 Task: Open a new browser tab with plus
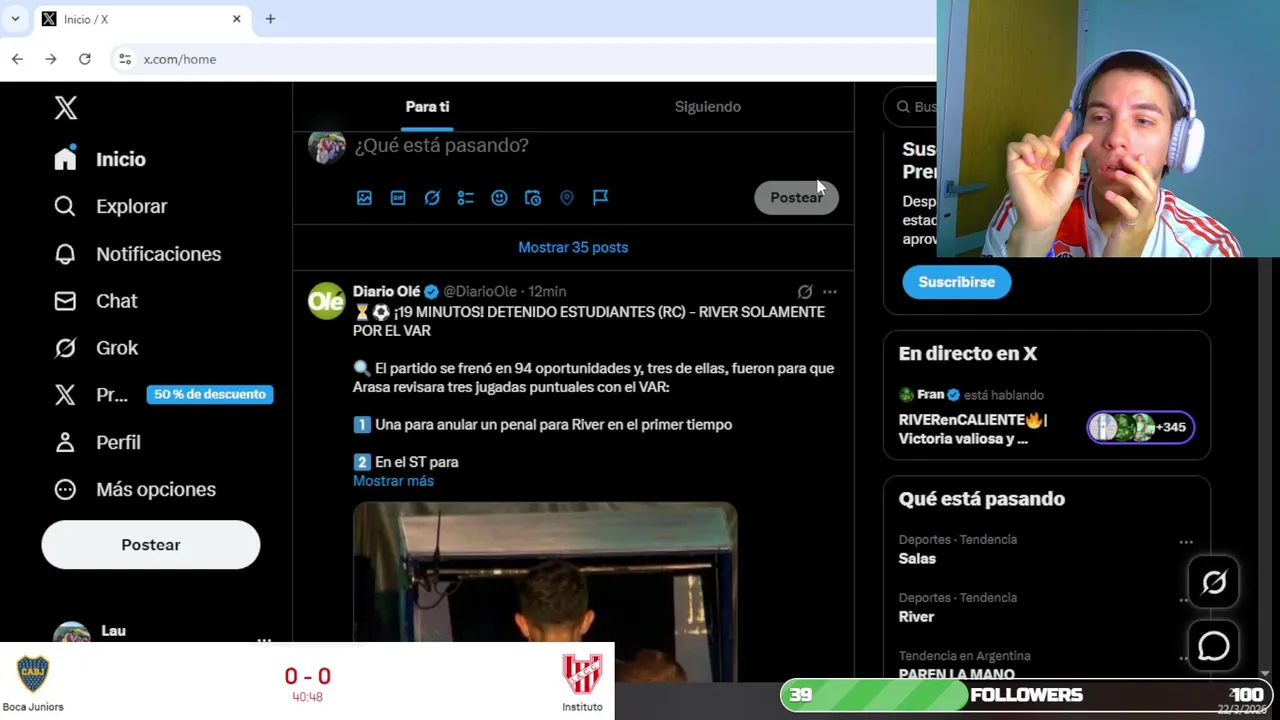[x=270, y=19]
